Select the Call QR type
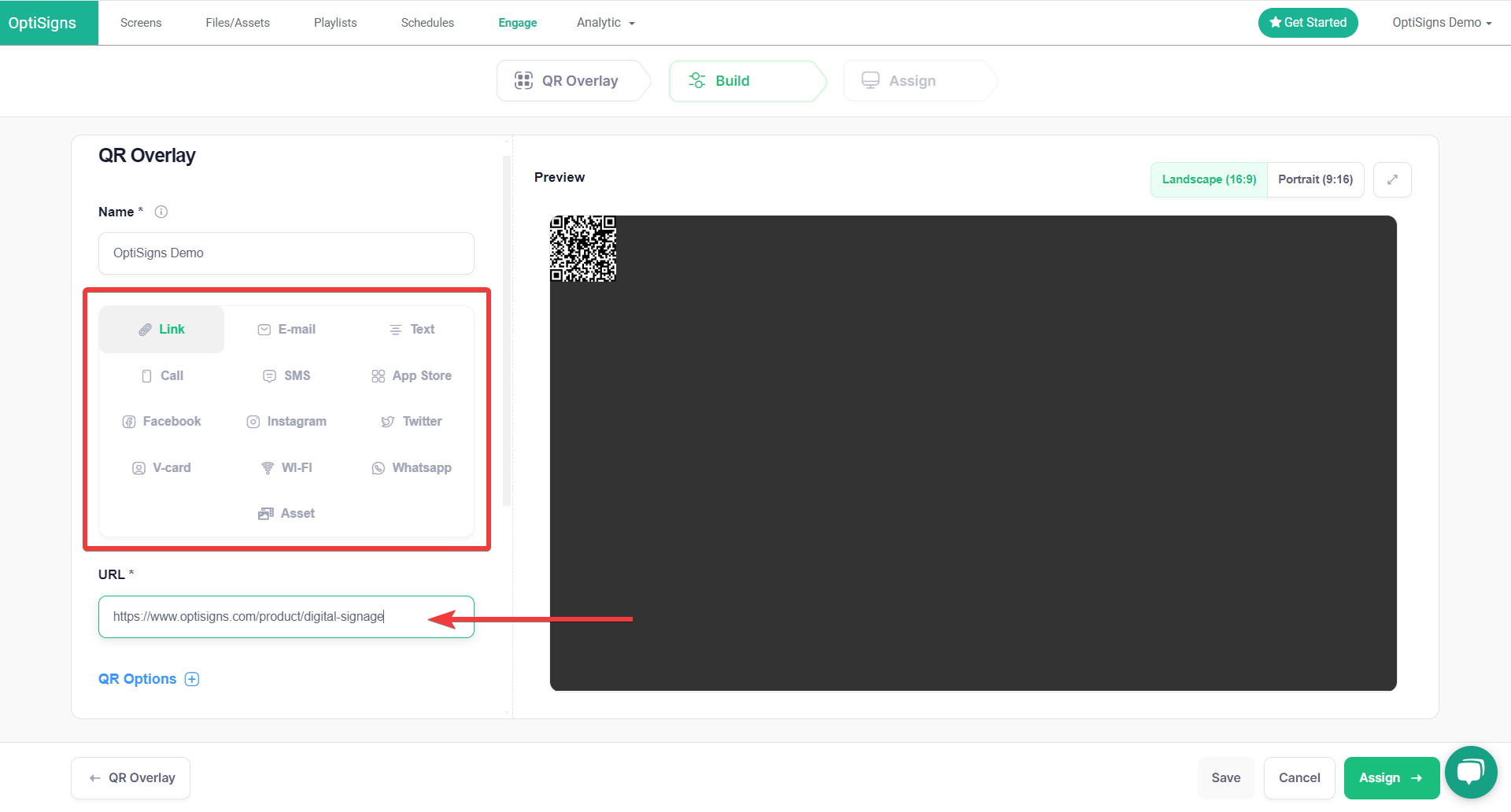The height and width of the screenshot is (812, 1511). [161, 376]
